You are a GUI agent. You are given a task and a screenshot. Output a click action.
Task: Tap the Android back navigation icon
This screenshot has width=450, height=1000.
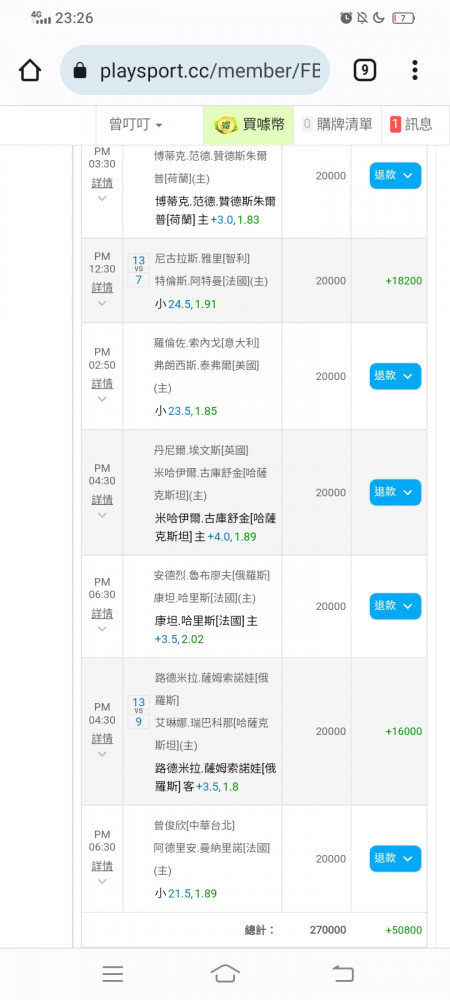[342, 973]
